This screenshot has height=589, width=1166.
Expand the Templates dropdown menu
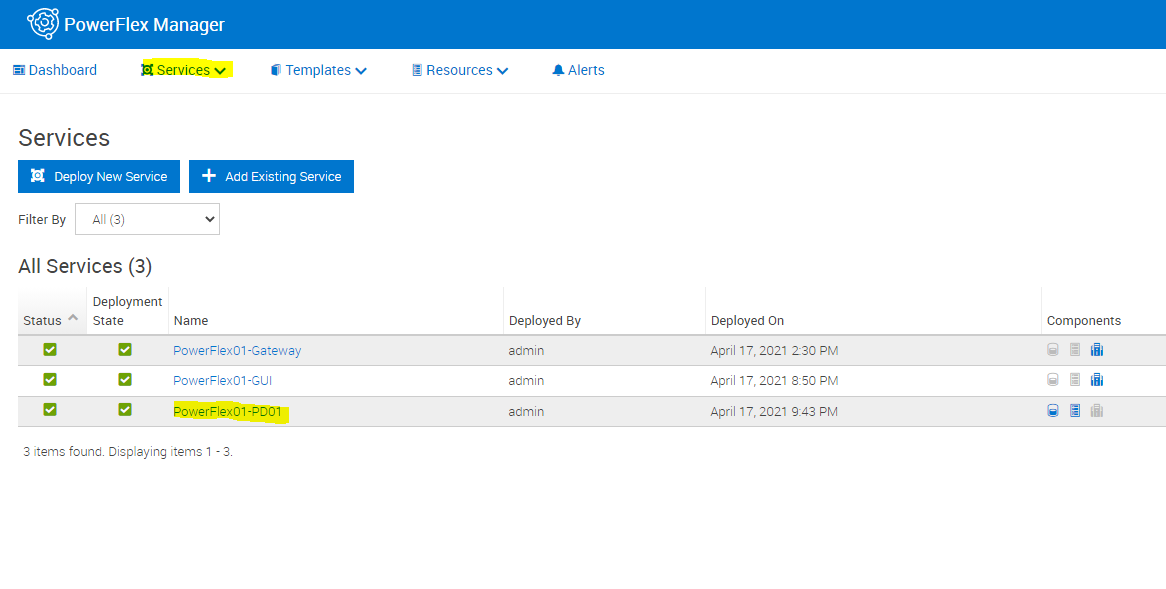[318, 70]
